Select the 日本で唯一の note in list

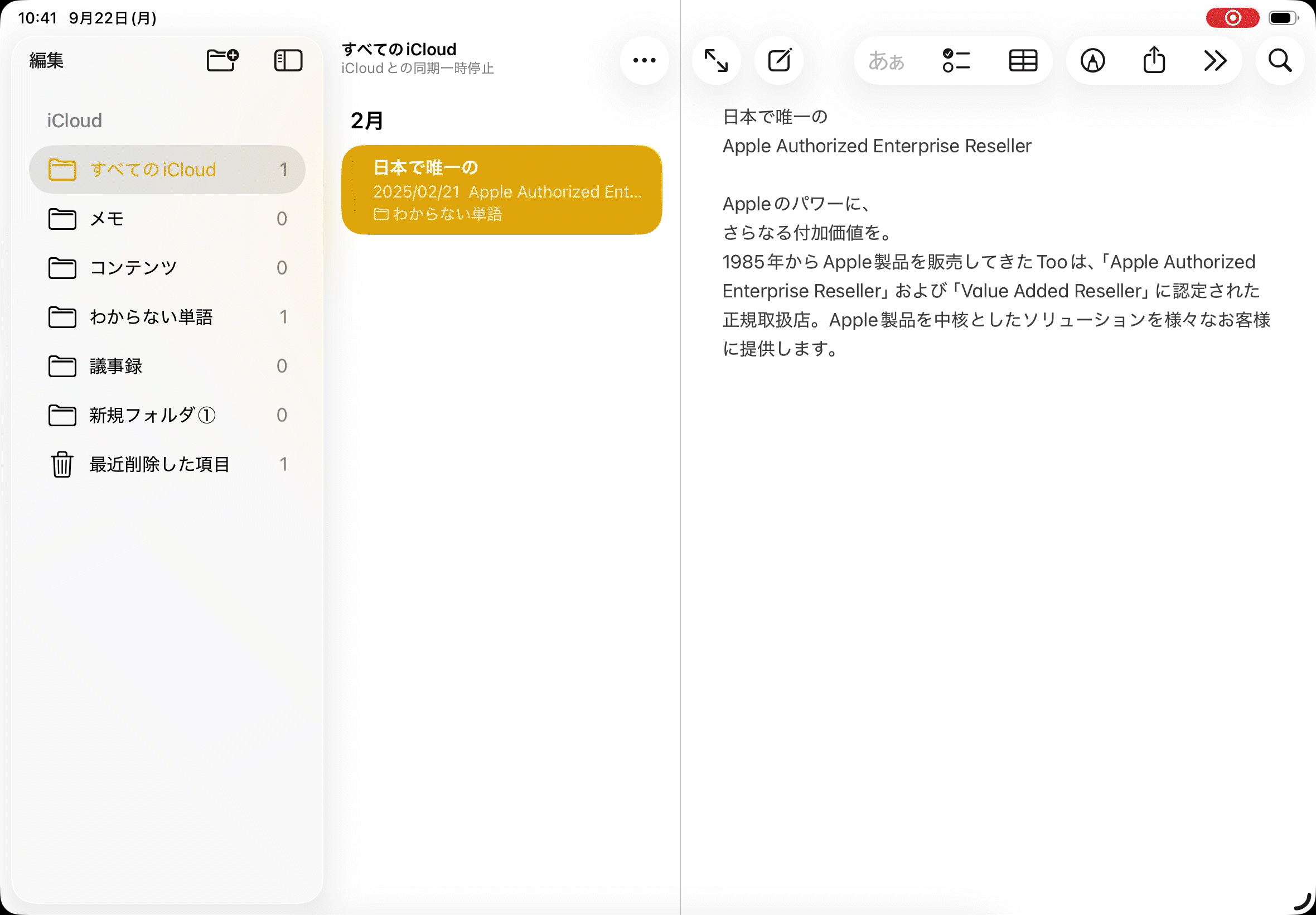501,190
